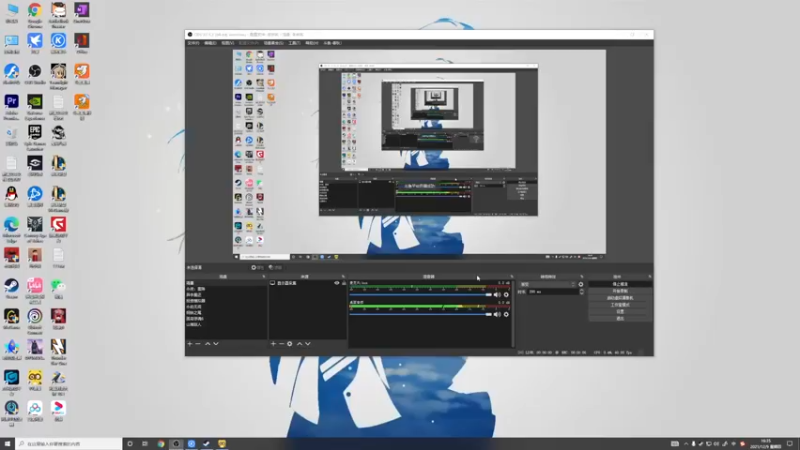
Task: Remove the selected scene with the minus icon
Action: tap(198, 344)
